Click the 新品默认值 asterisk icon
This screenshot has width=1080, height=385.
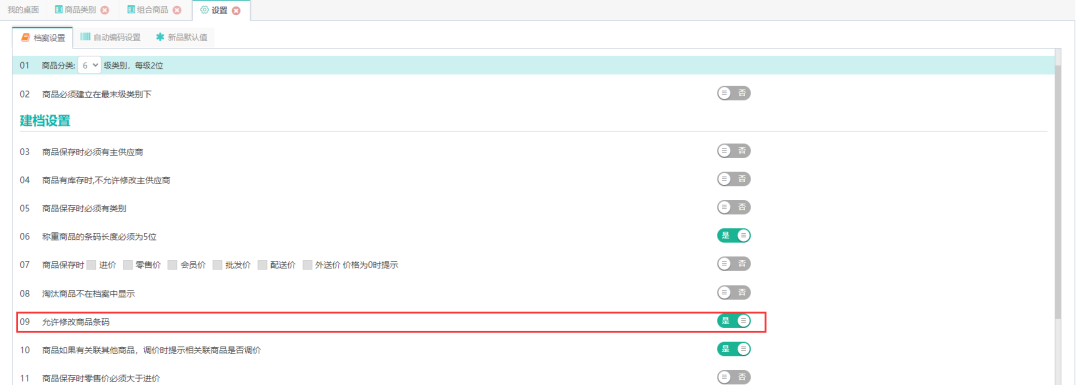[160, 37]
